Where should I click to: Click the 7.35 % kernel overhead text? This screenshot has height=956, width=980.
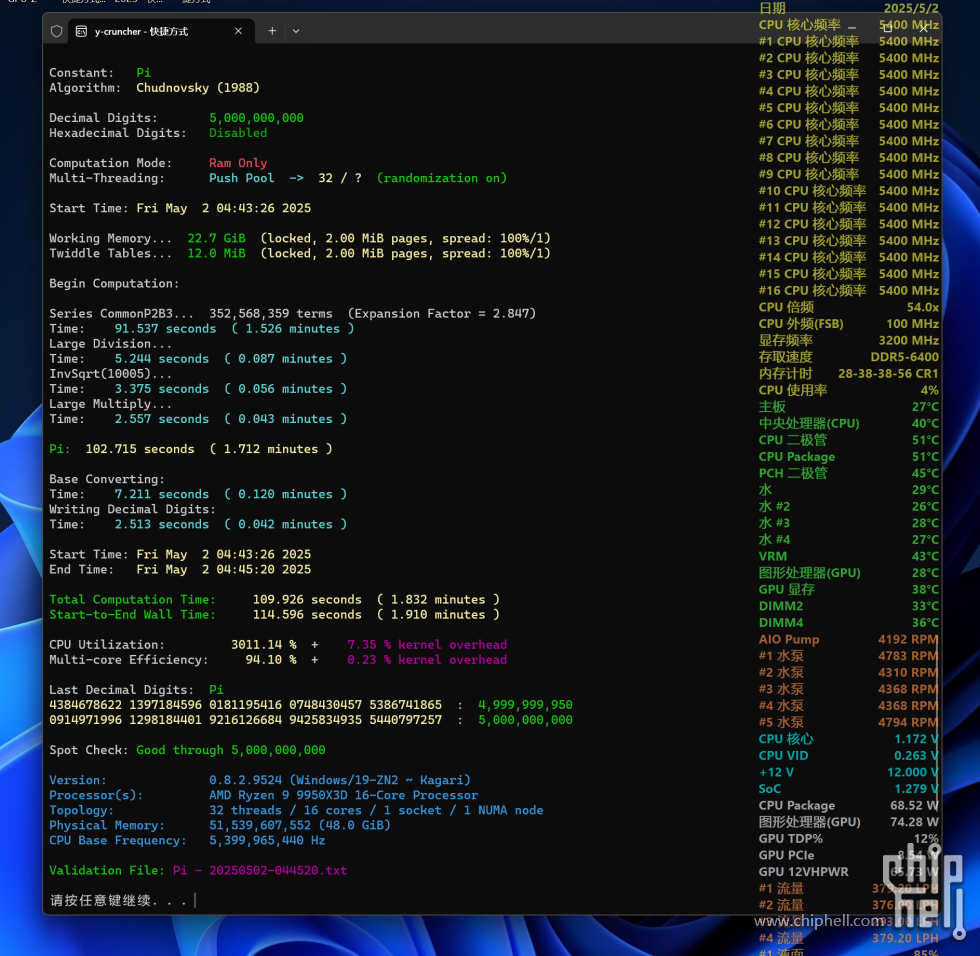point(427,644)
